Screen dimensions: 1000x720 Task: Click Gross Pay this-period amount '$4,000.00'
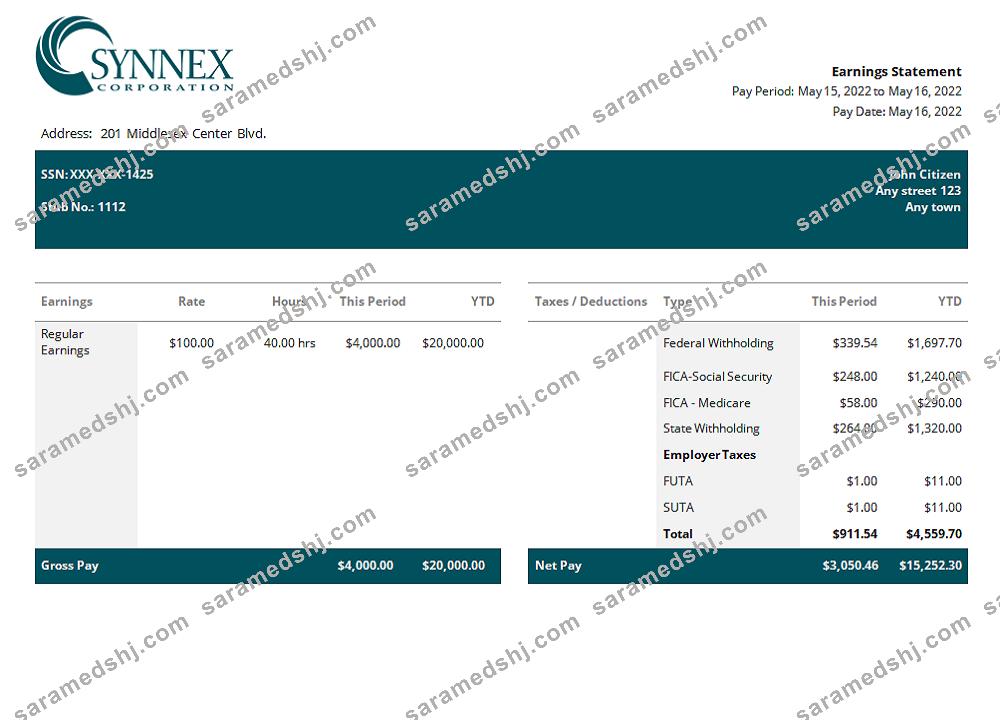point(365,565)
